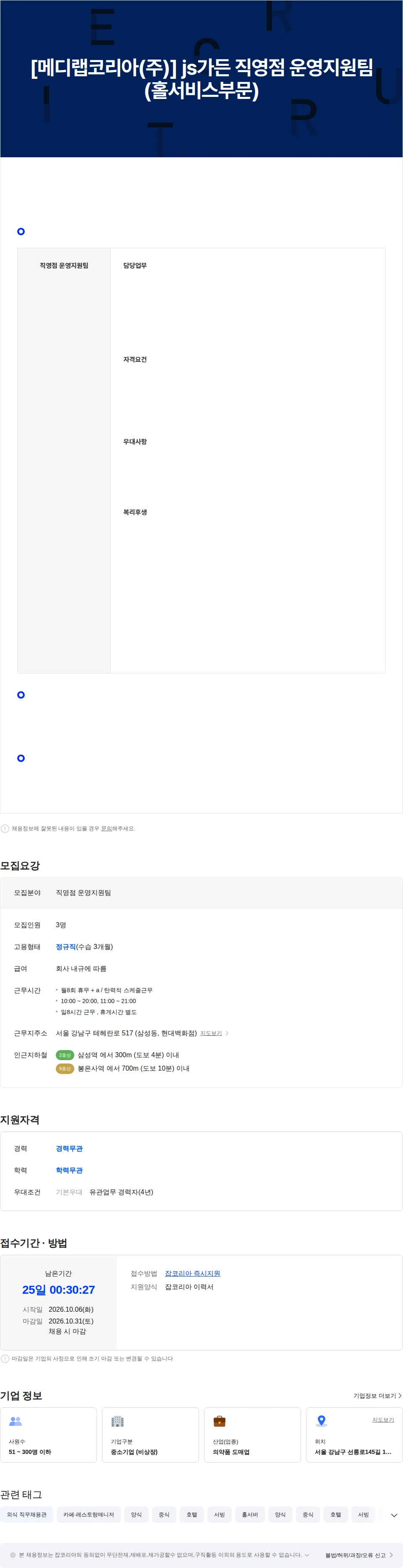Click the 접수기간 · 방법 section heading
This screenshot has width=403, height=1568.
pos(34,1243)
